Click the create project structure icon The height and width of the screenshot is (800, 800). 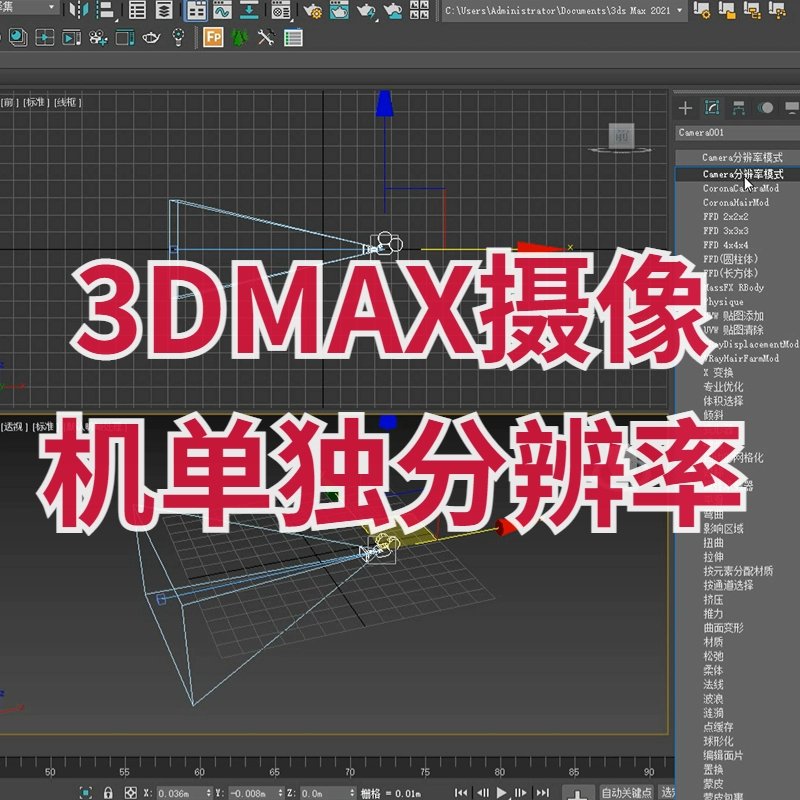(752, 10)
